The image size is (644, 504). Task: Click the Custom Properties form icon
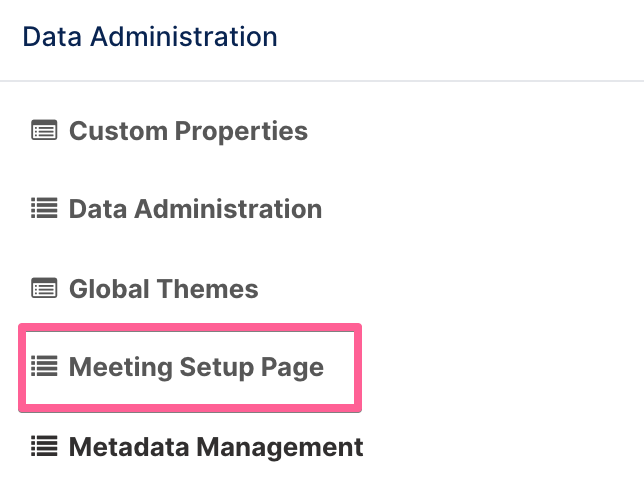pyautogui.click(x=44, y=130)
